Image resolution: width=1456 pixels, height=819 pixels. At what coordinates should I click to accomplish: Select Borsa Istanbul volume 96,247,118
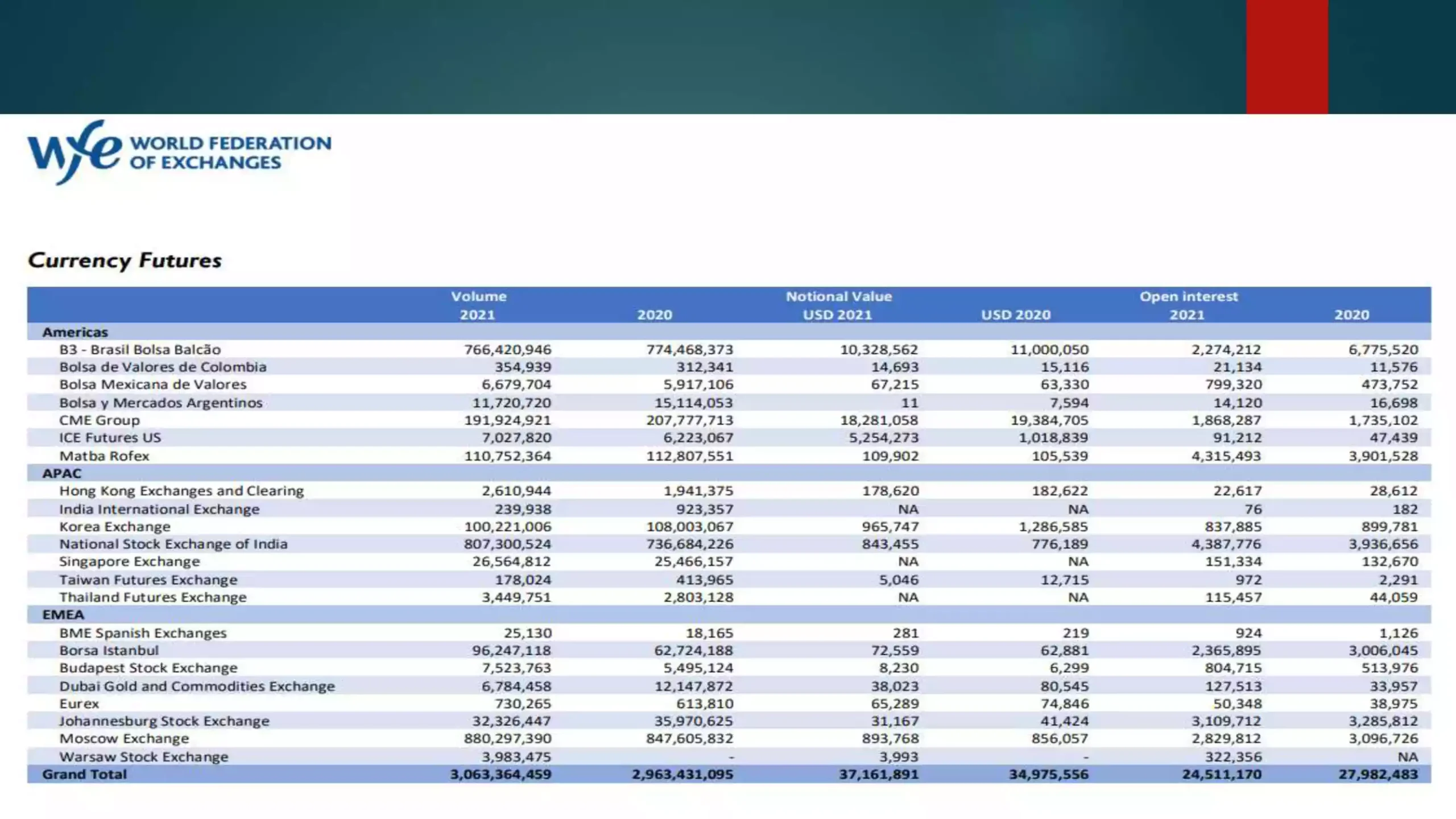511,651
